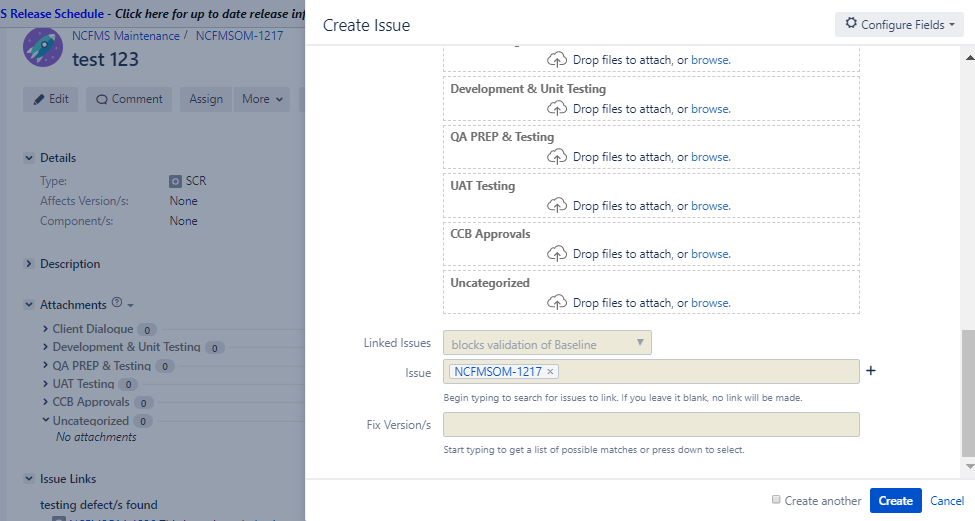
Task: Click the rocket project avatar icon
Action: coord(43,47)
